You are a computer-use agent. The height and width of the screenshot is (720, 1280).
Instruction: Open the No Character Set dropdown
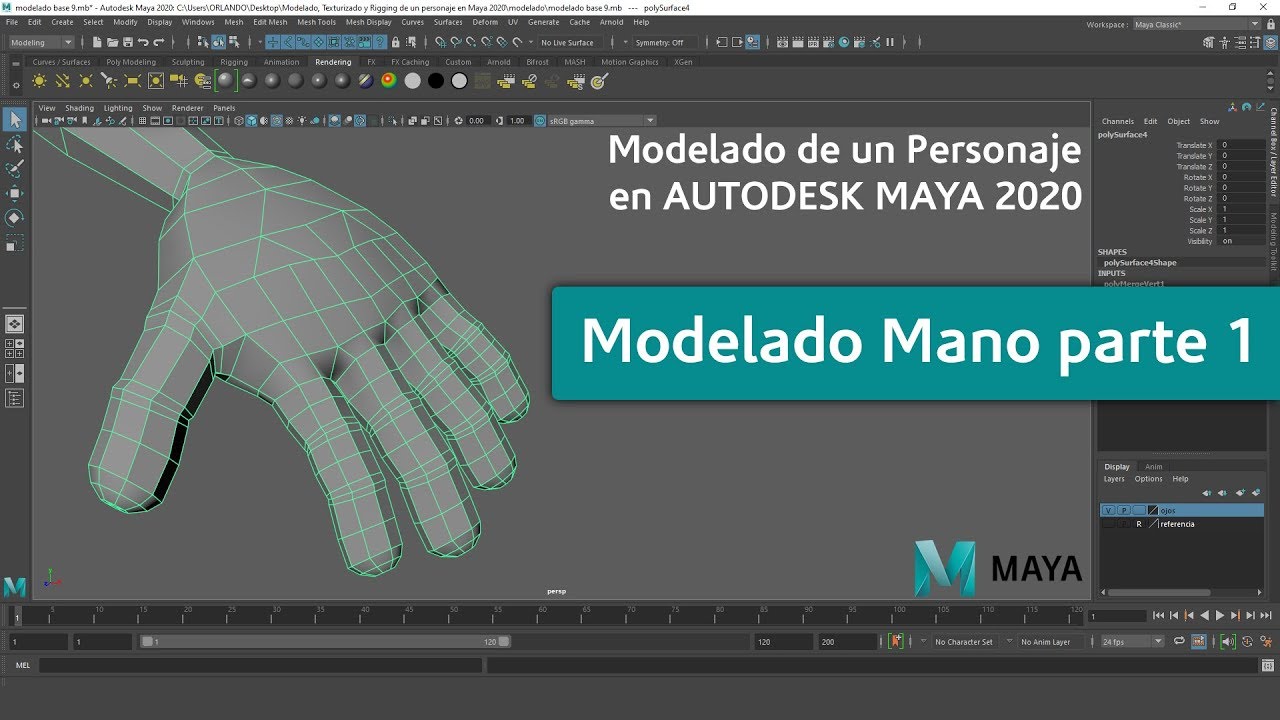(964, 641)
